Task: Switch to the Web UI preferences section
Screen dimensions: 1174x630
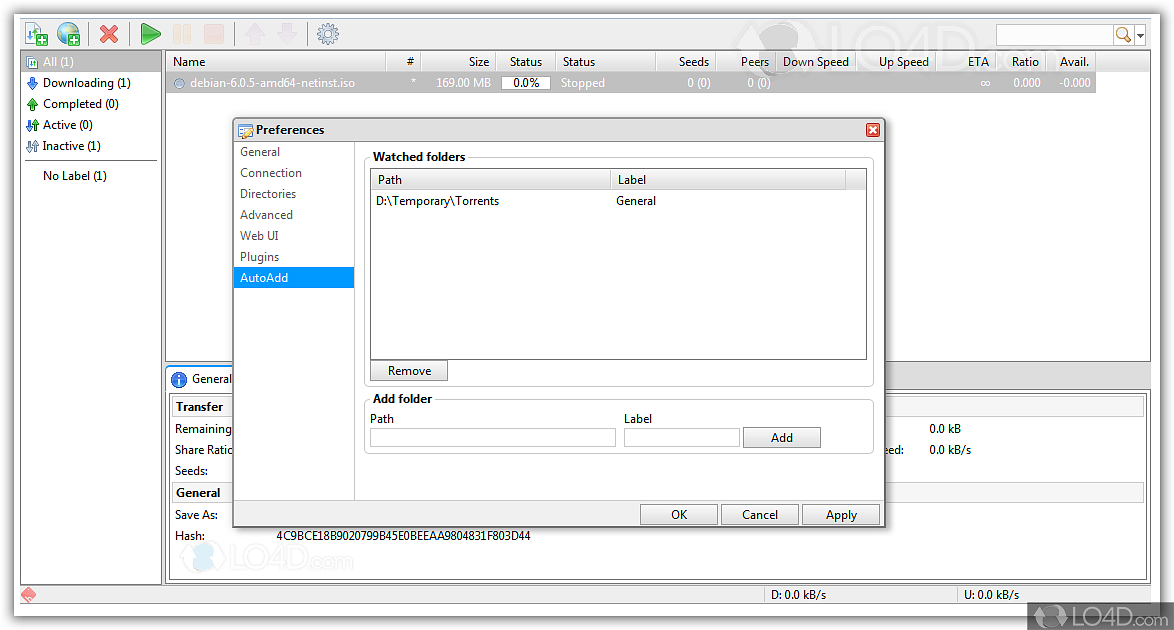Action: [x=259, y=236]
